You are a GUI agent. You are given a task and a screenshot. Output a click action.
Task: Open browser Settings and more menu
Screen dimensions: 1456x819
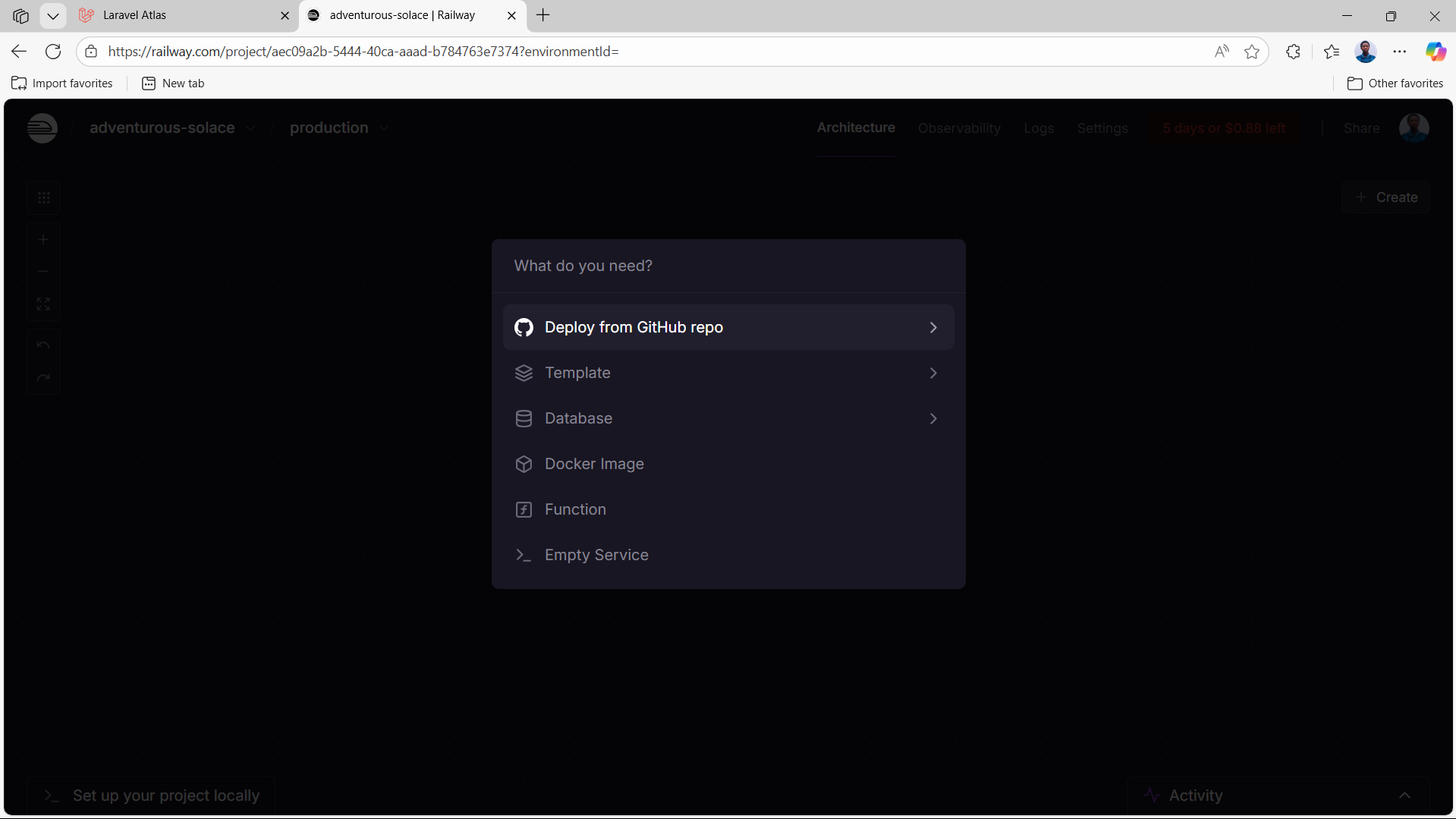tap(1400, 52)
